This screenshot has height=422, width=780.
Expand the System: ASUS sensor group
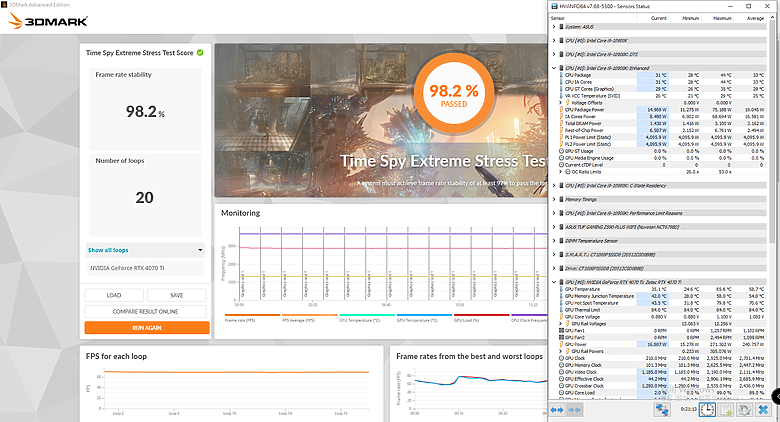(x=554, y=27)
